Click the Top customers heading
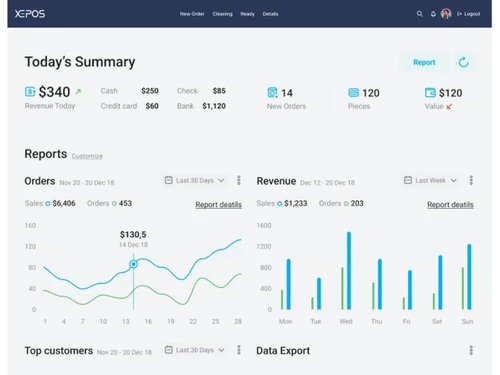This screenshot has height=375, width=500. pos(59,351)
